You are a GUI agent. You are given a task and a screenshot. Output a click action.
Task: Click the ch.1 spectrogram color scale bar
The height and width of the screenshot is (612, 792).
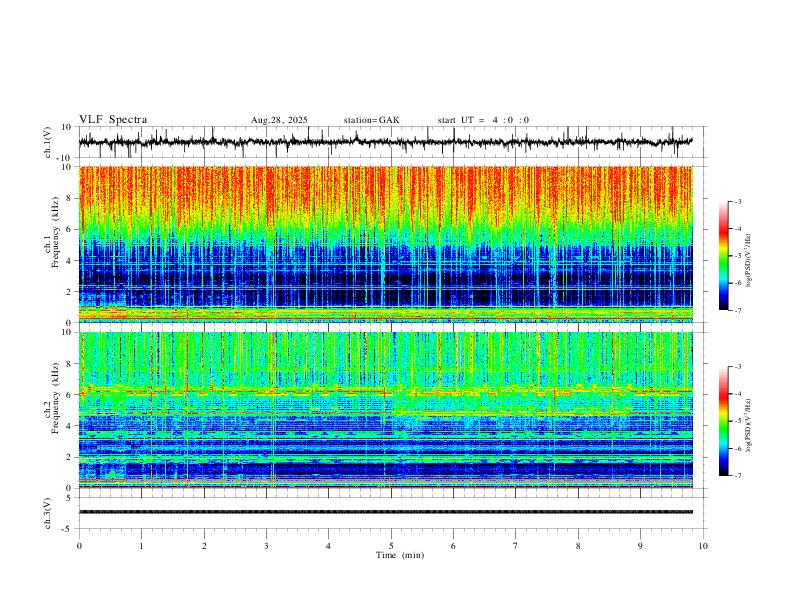point(724,256)
